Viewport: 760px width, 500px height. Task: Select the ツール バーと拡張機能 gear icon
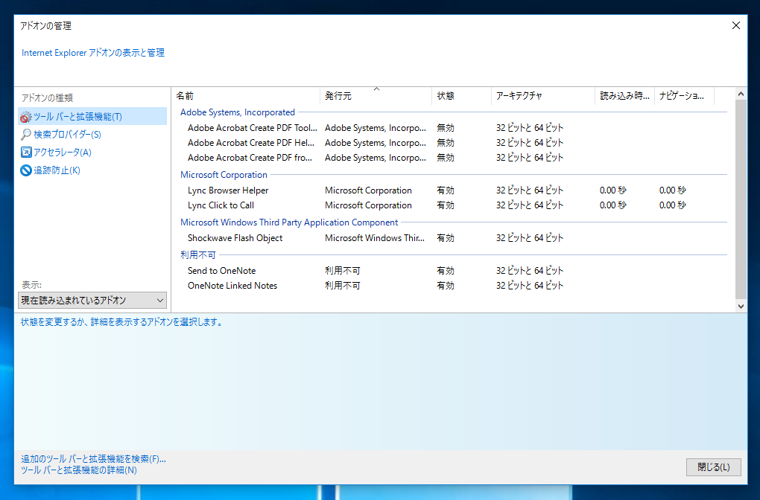pyautogui.click(x=26, y=117)
